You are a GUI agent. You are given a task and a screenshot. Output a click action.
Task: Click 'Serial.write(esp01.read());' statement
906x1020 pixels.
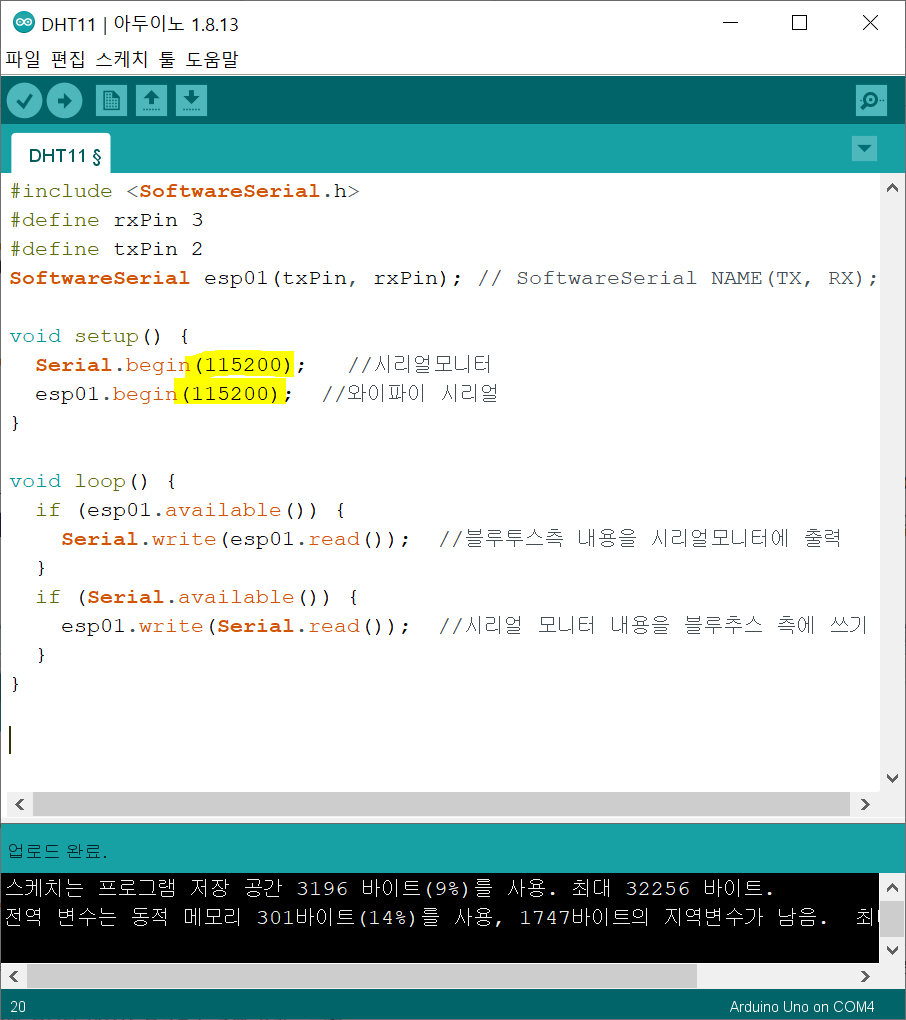(235, 539)
